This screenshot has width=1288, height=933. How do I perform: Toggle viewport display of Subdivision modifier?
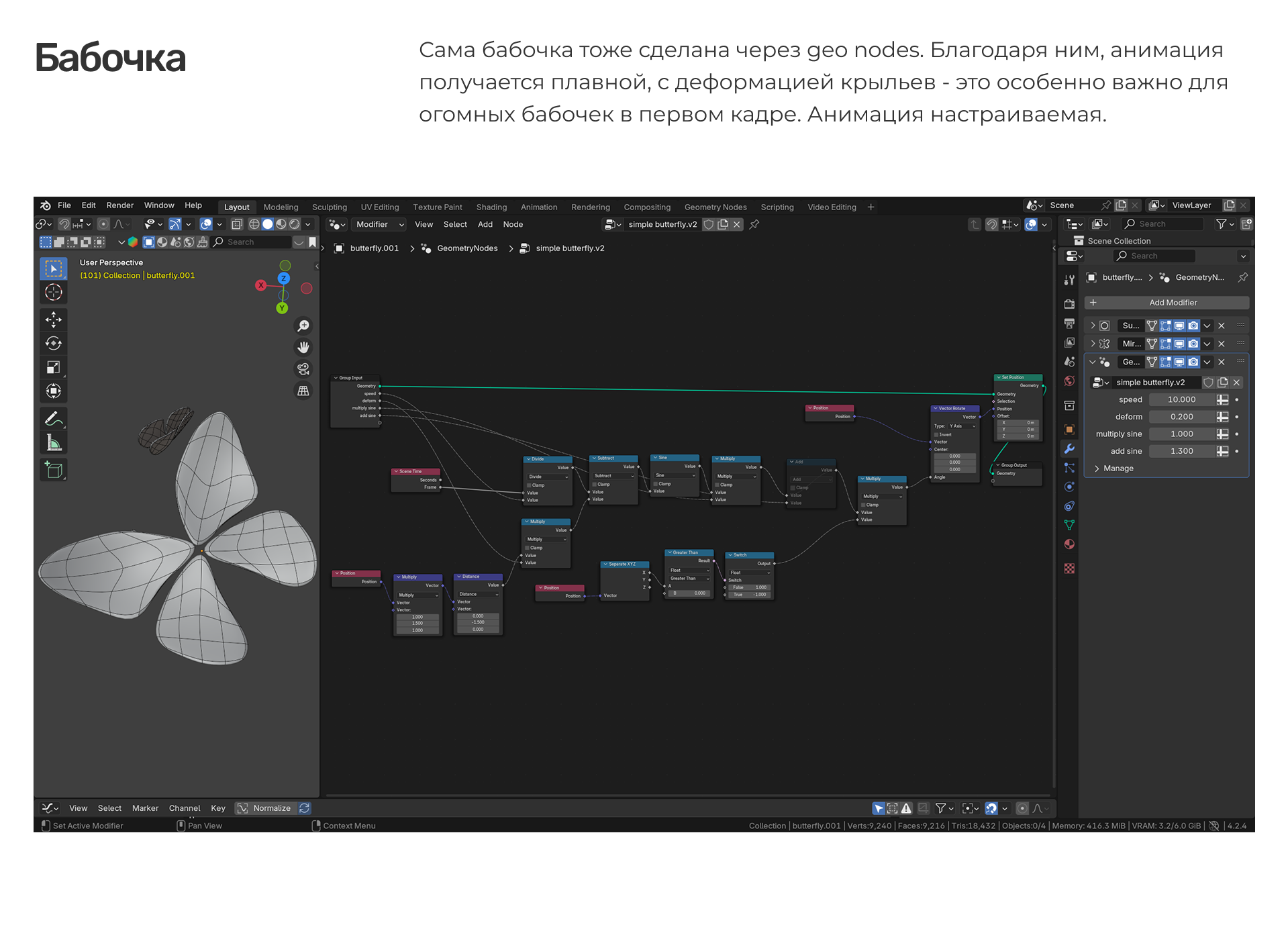tap(1179, 326)
